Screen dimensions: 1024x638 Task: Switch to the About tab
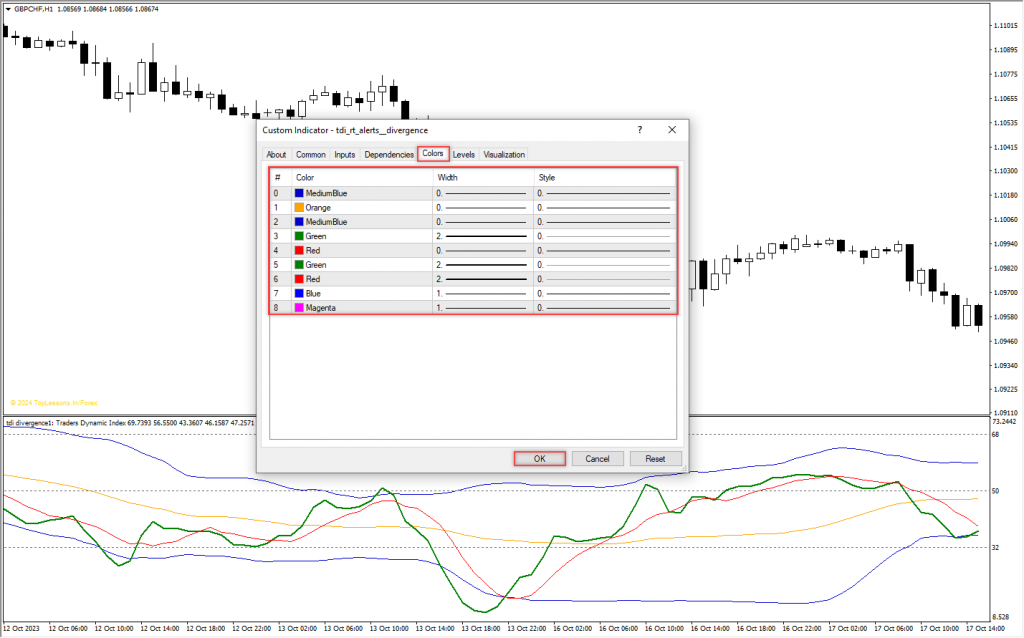[x=276, y=155]
